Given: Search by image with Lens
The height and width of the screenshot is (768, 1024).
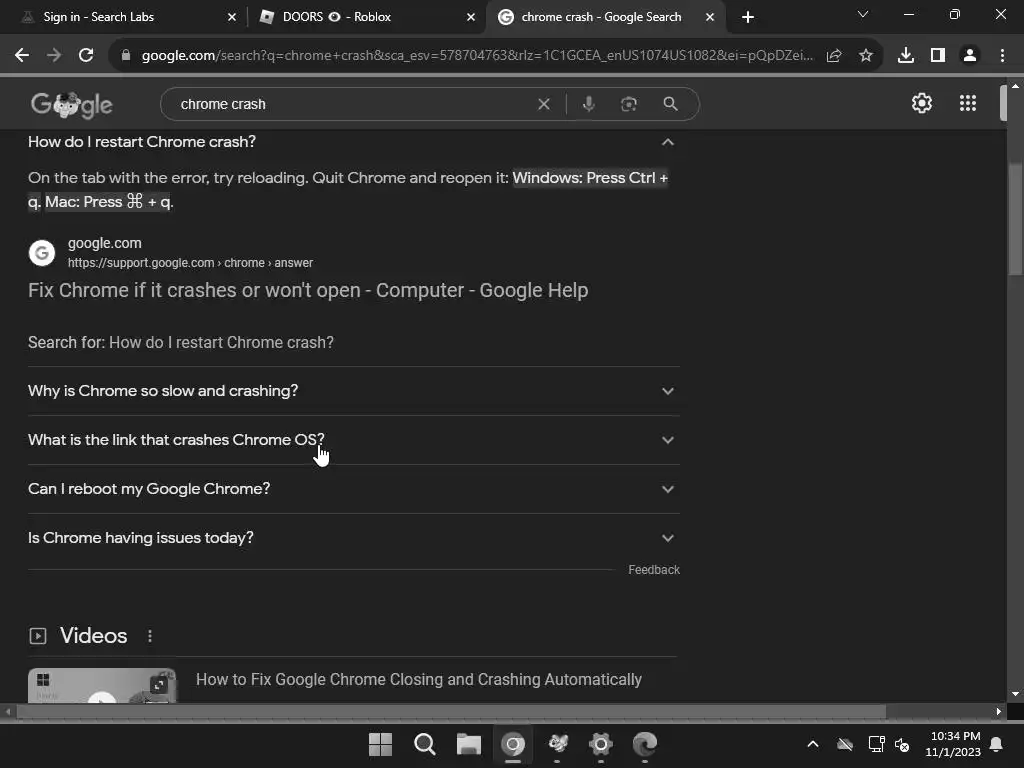Looking at the screenshot, I should tap(629, 104).
